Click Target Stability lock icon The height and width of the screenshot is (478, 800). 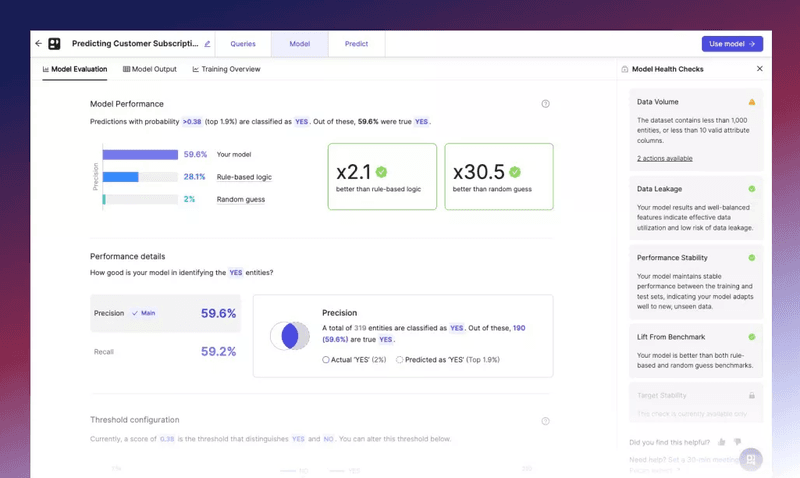click(752, 395)
